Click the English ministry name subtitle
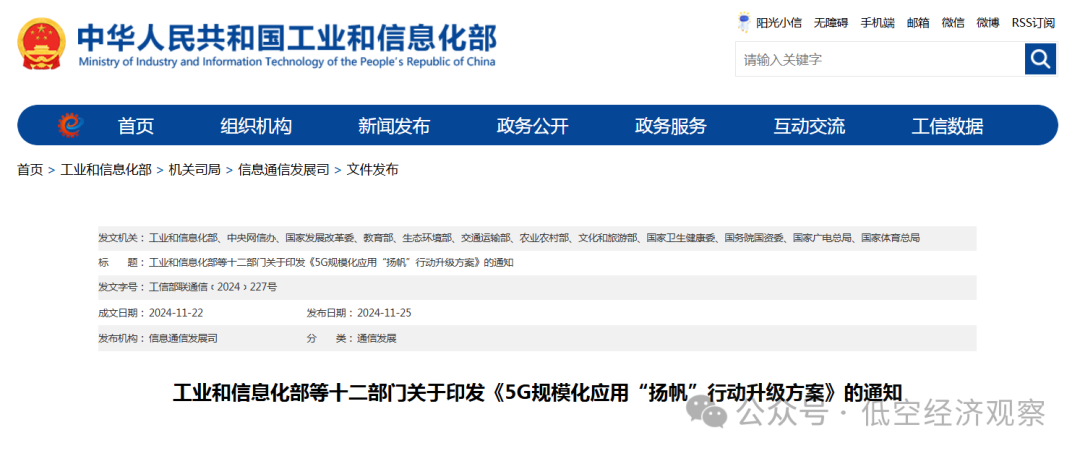The width and height of the screenshot is (1080, 456). click(x=287, y=62)
